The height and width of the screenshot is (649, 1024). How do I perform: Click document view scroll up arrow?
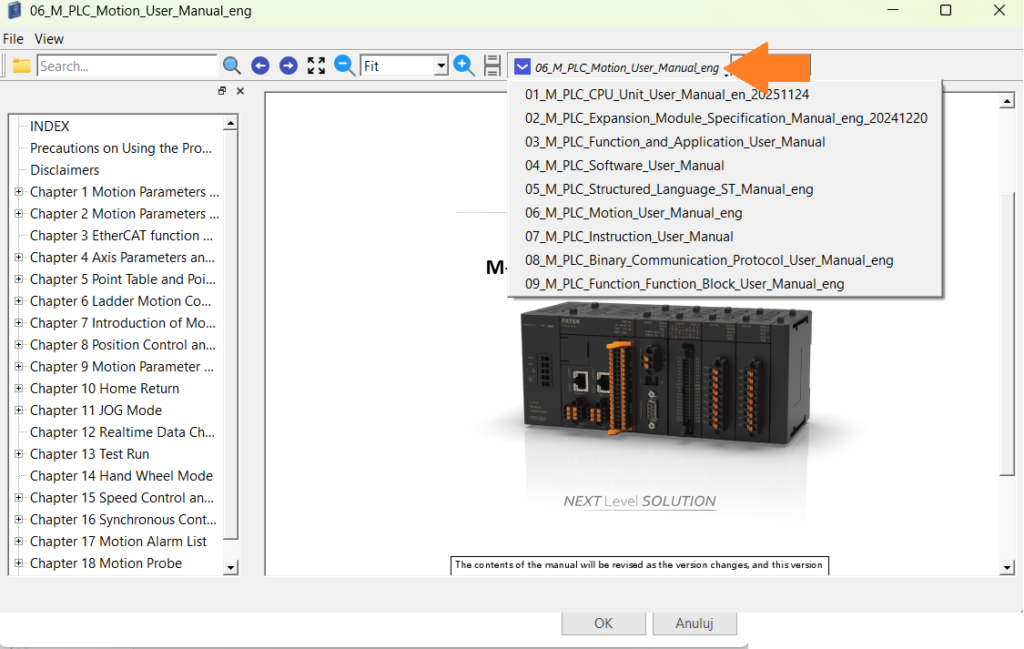[1007, 101]
